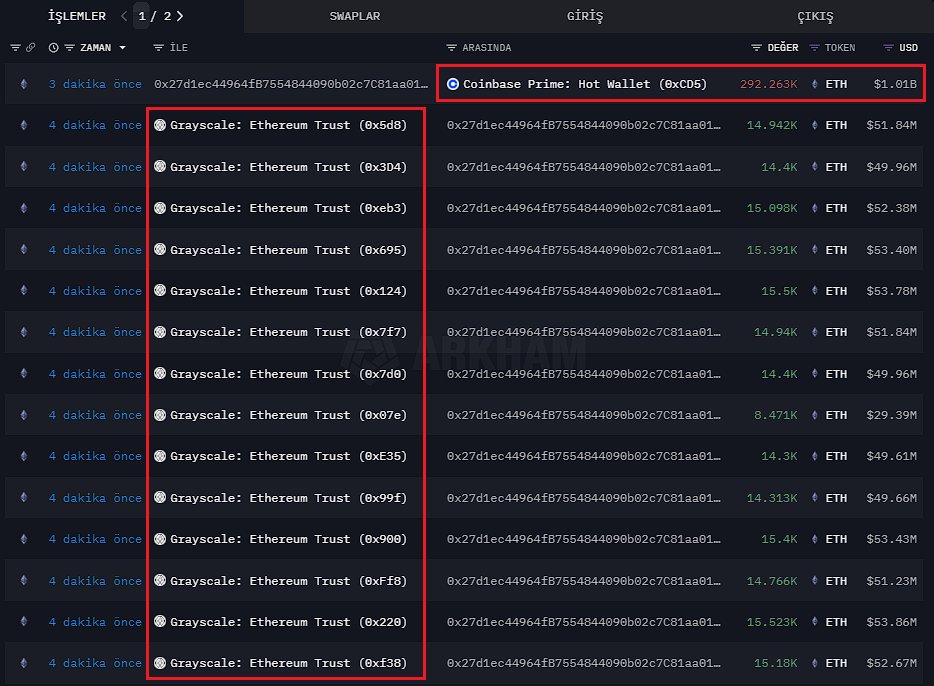
Task: Click the sender address 0x27d1ec... in first row
Action: [292, 84]
